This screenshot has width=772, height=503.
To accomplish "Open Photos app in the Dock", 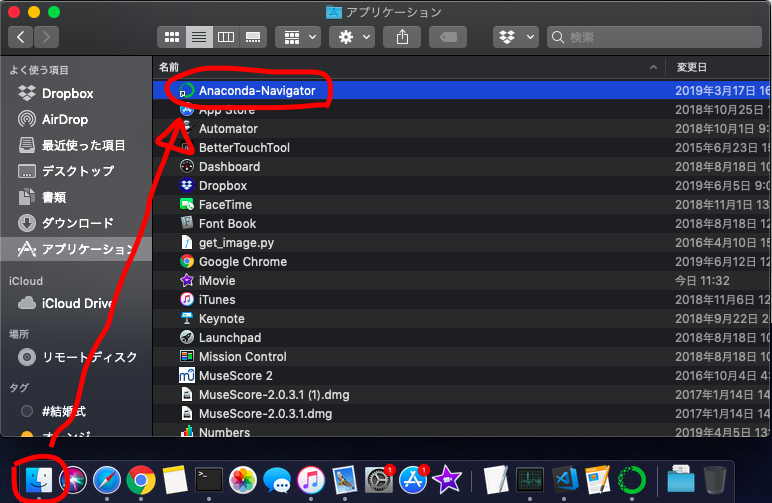I will 243,480.
